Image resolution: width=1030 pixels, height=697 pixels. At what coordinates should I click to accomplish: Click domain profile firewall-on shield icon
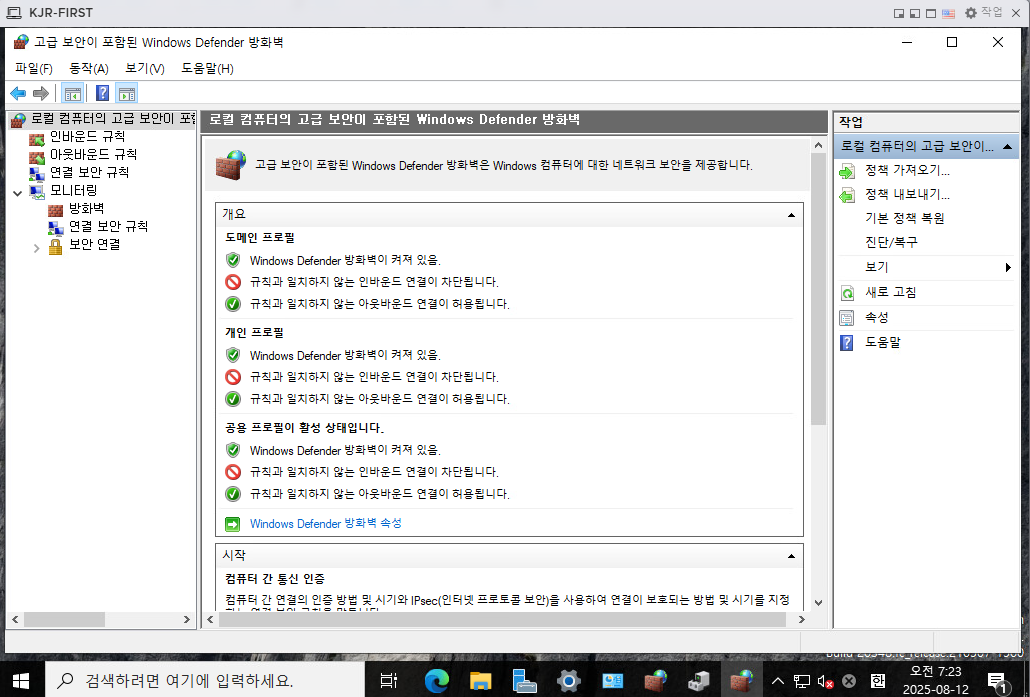click(233, 259)
